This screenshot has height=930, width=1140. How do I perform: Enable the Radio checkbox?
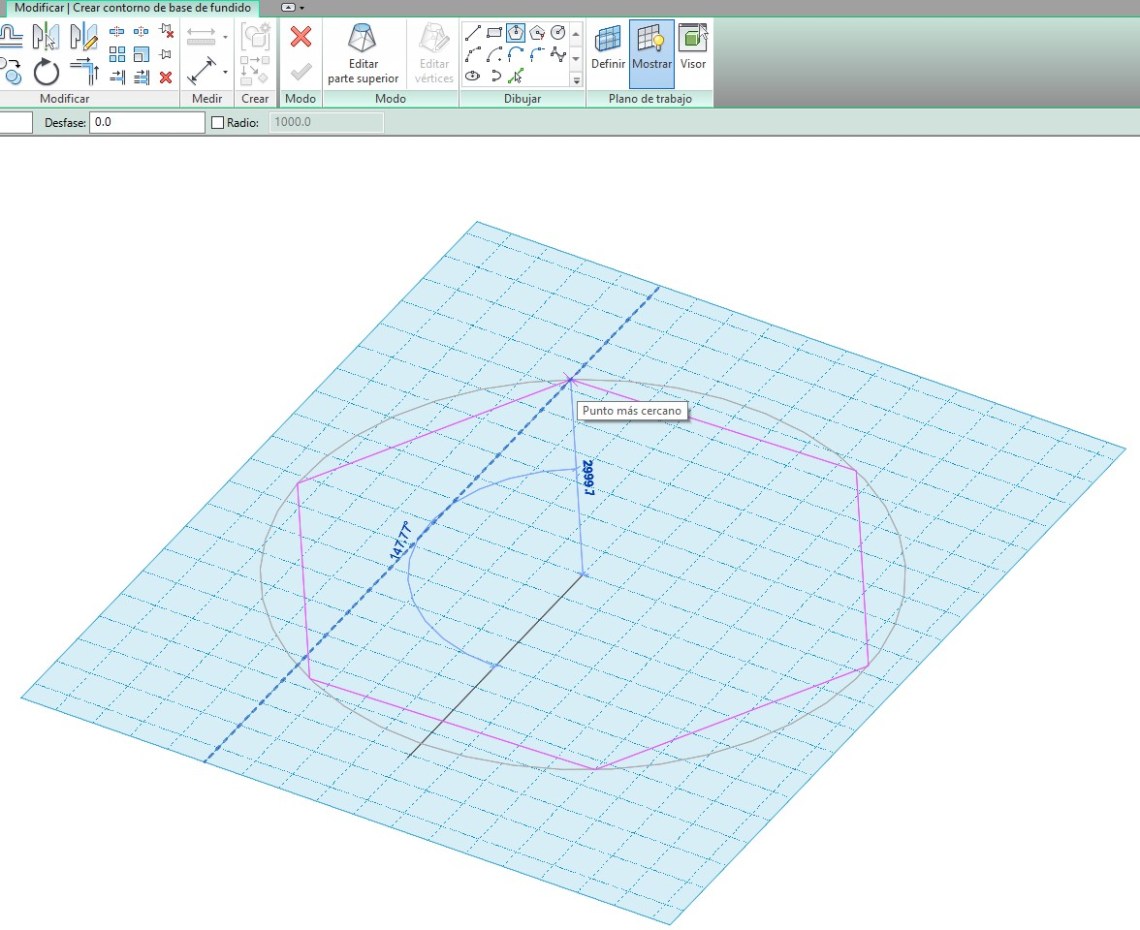(218, 123)
